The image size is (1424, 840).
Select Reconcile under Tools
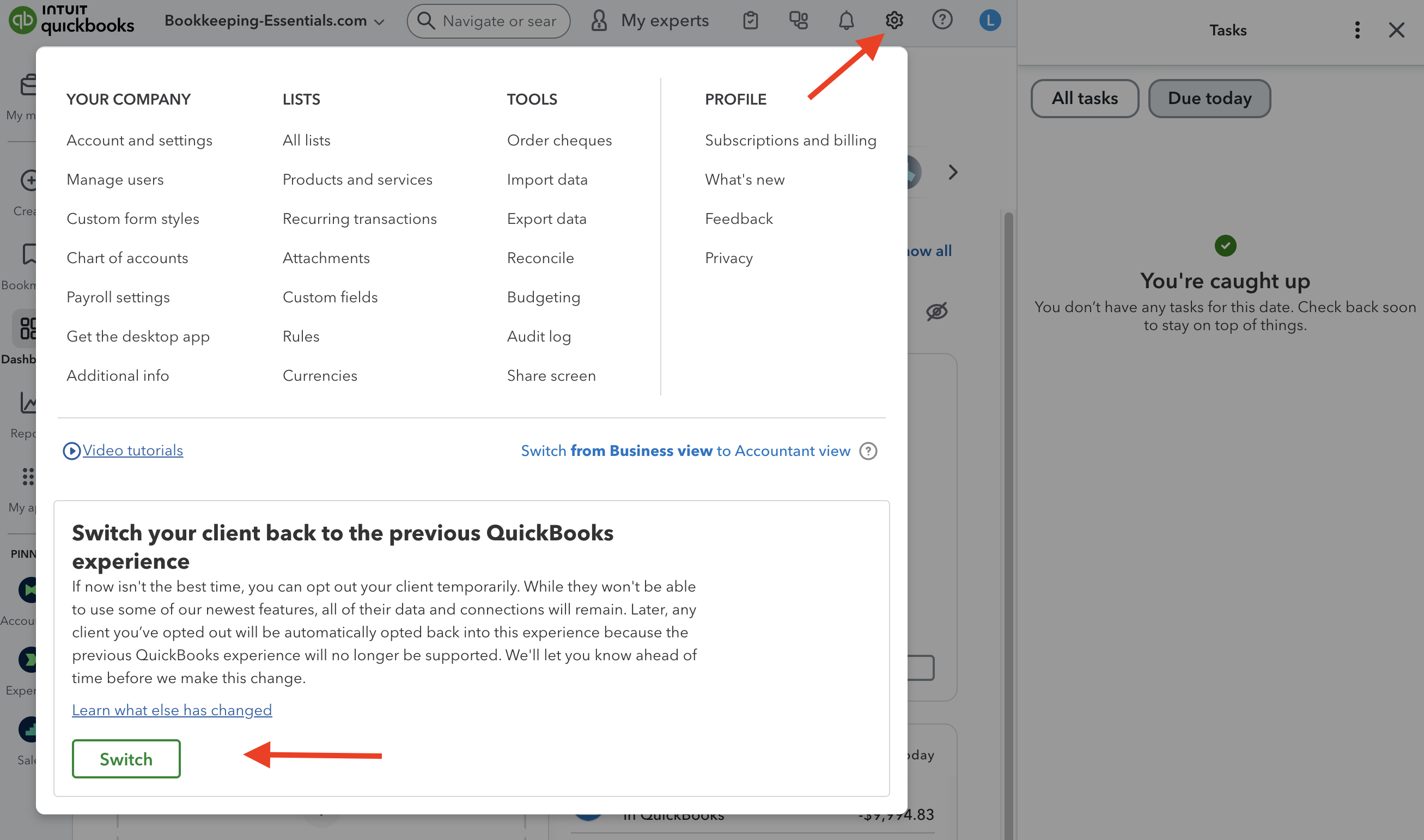coord(540,258)
